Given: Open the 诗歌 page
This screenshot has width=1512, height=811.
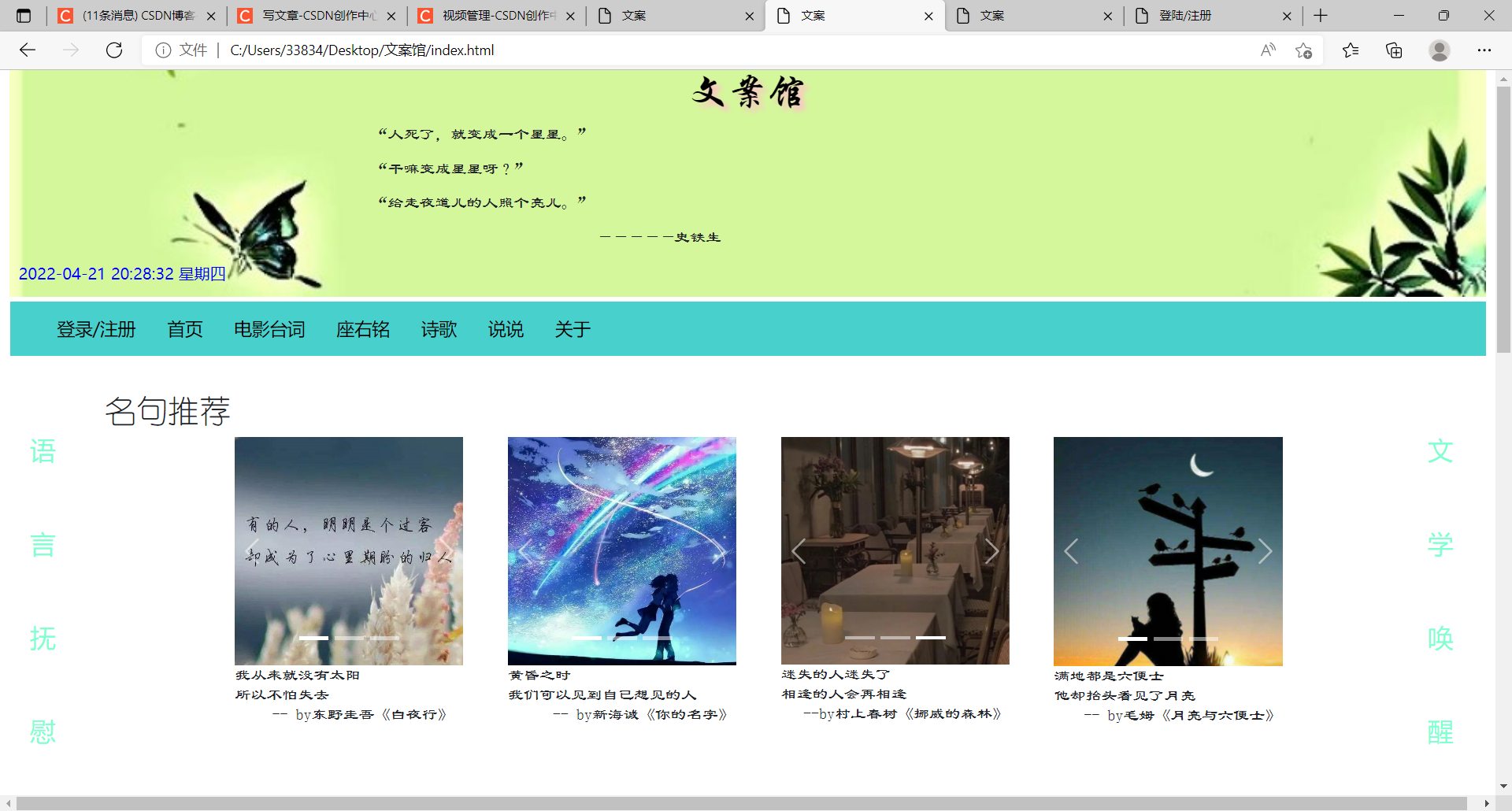Looking at the screenshot, I should 439,329.
